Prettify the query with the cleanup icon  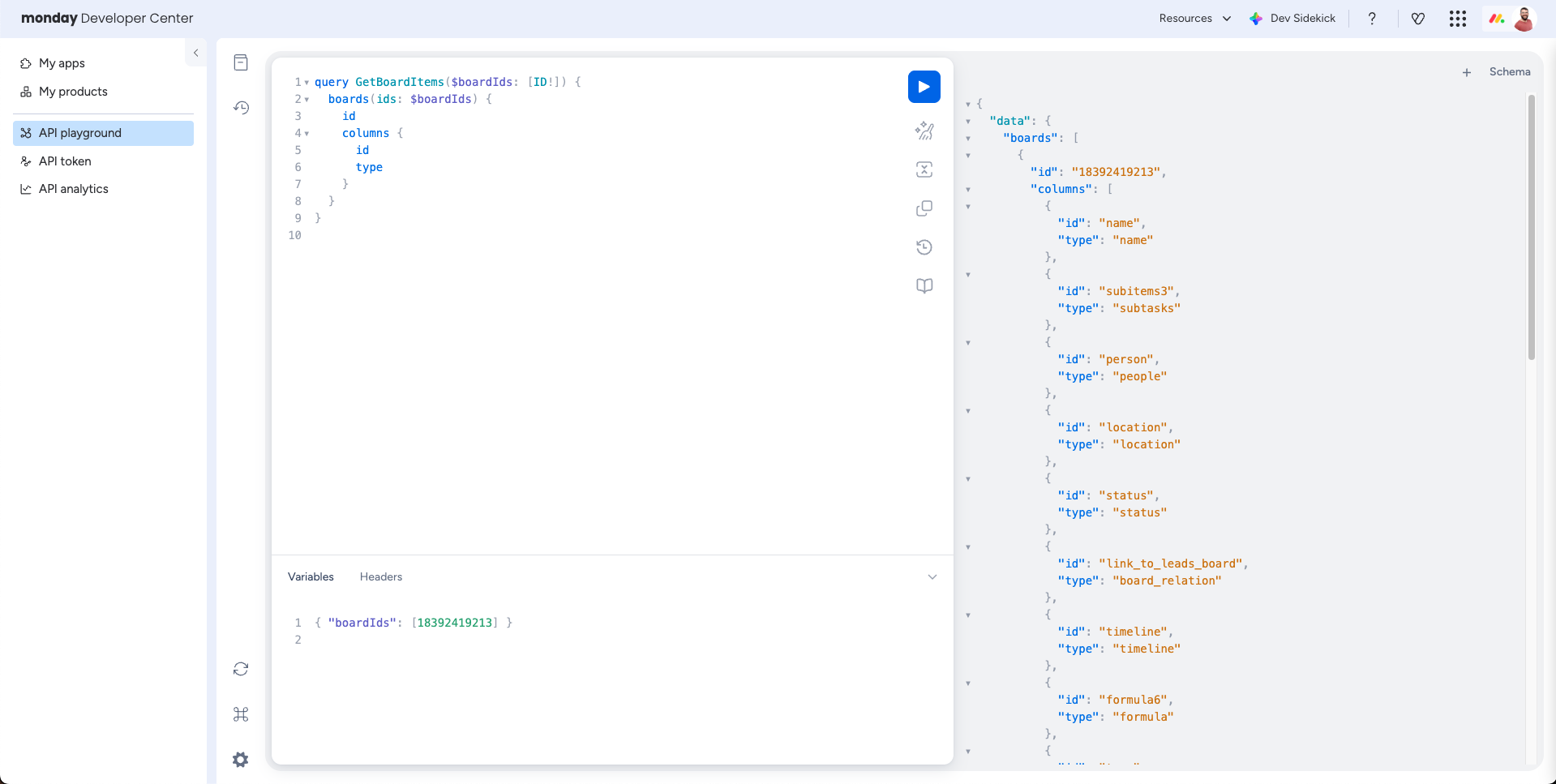point(924,131)
